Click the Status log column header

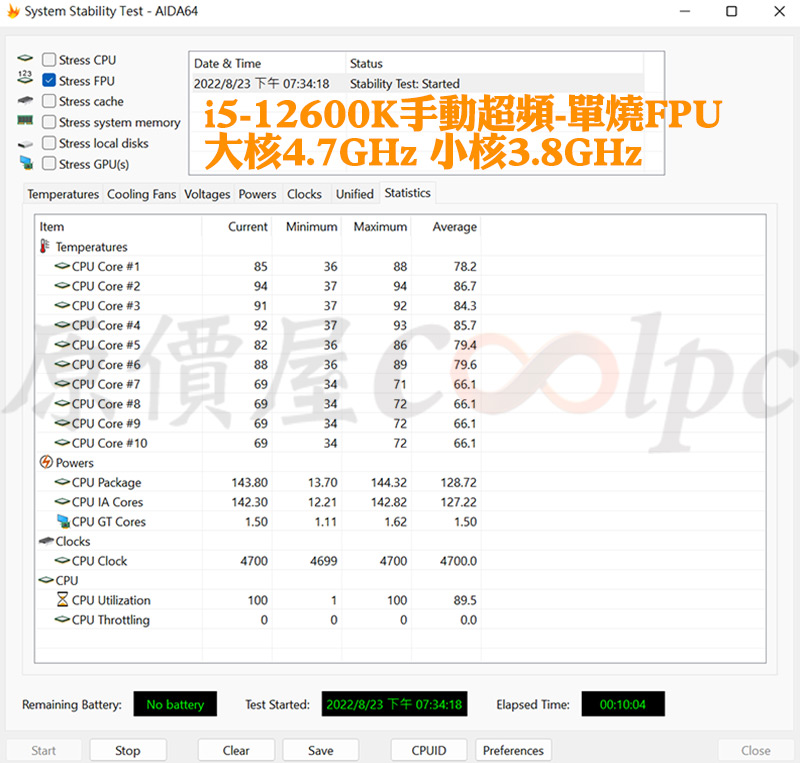pos(495,63)
